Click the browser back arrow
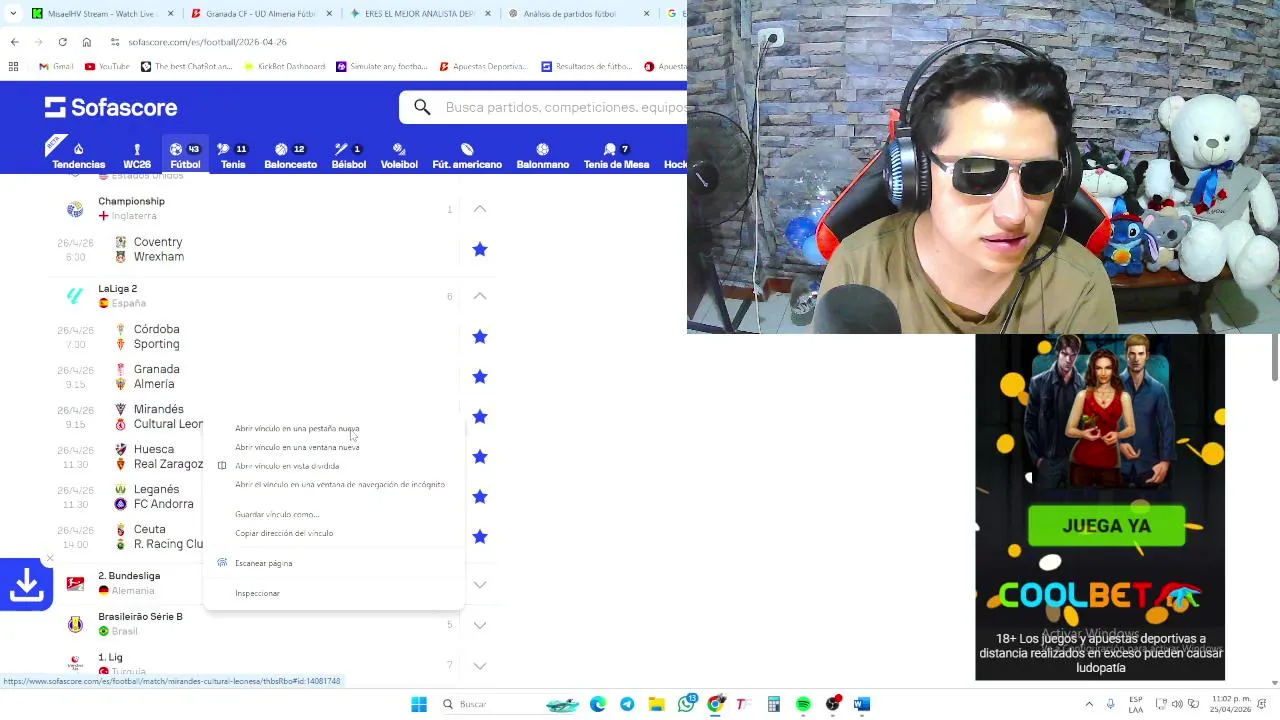Image resolution: width=1280 pixels, height=720 pixels. pos(14,42)
